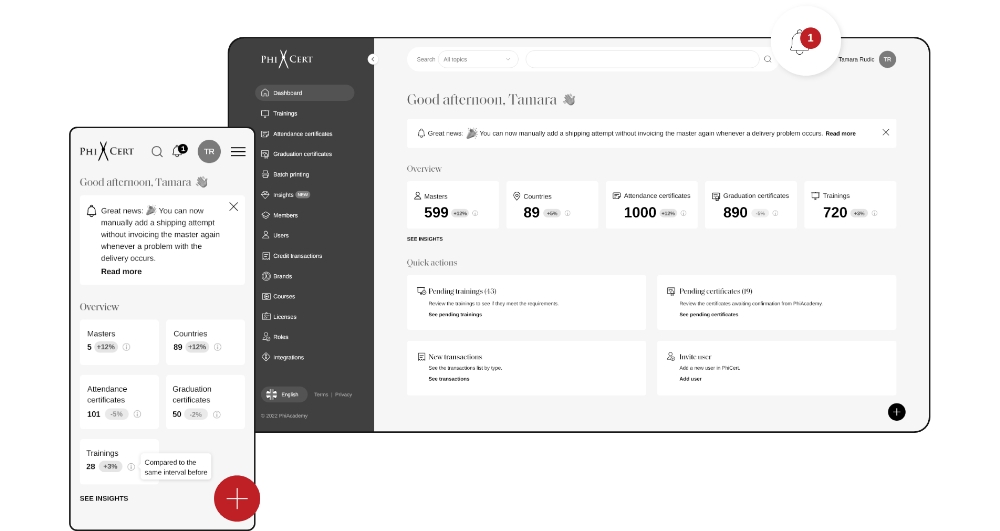Open the Terms link in sidebar footer
This screenshot has width=1000, height=531.
coord(321,395)
